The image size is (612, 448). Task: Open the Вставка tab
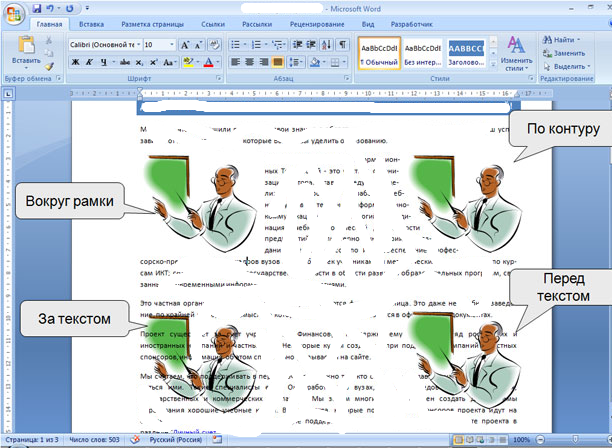click(91, 24)
